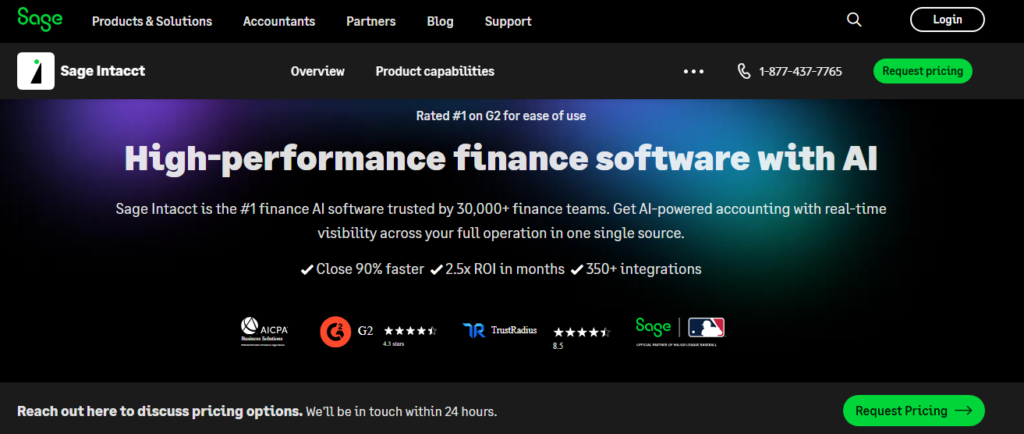Click the phone handset icon

(x=744, y=71)
